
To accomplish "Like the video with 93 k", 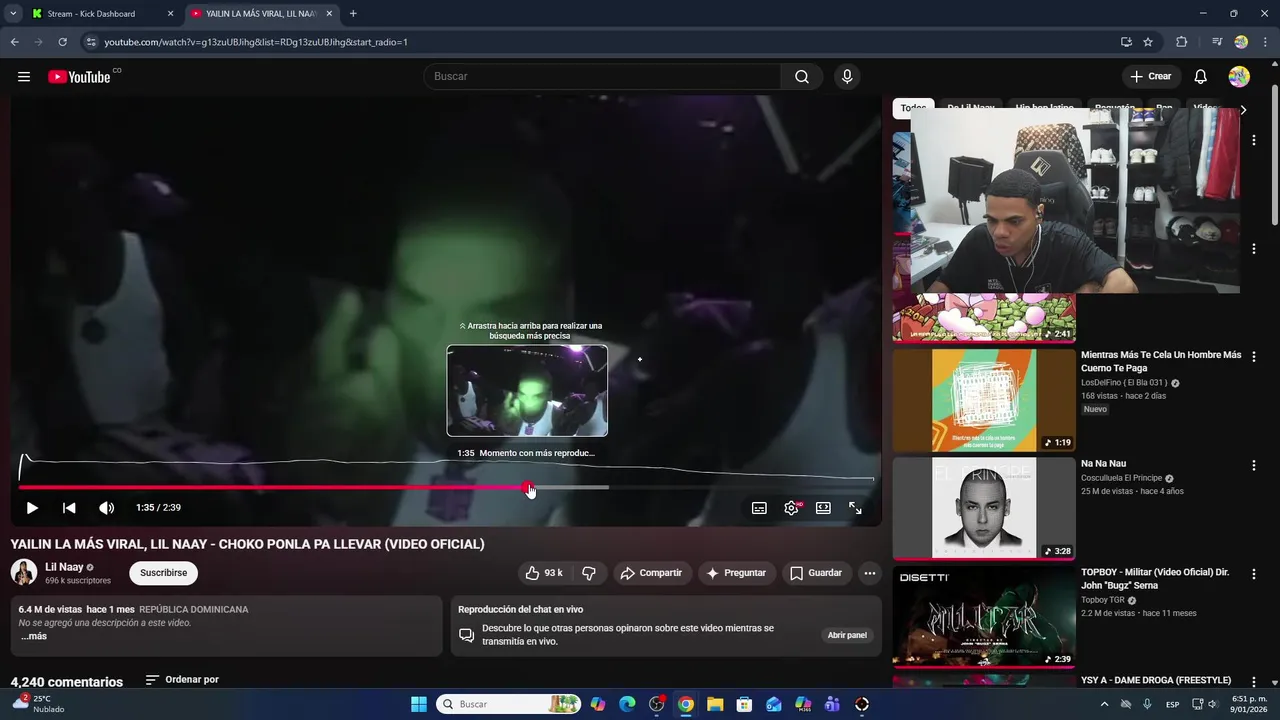I will (x=544, y=573).
